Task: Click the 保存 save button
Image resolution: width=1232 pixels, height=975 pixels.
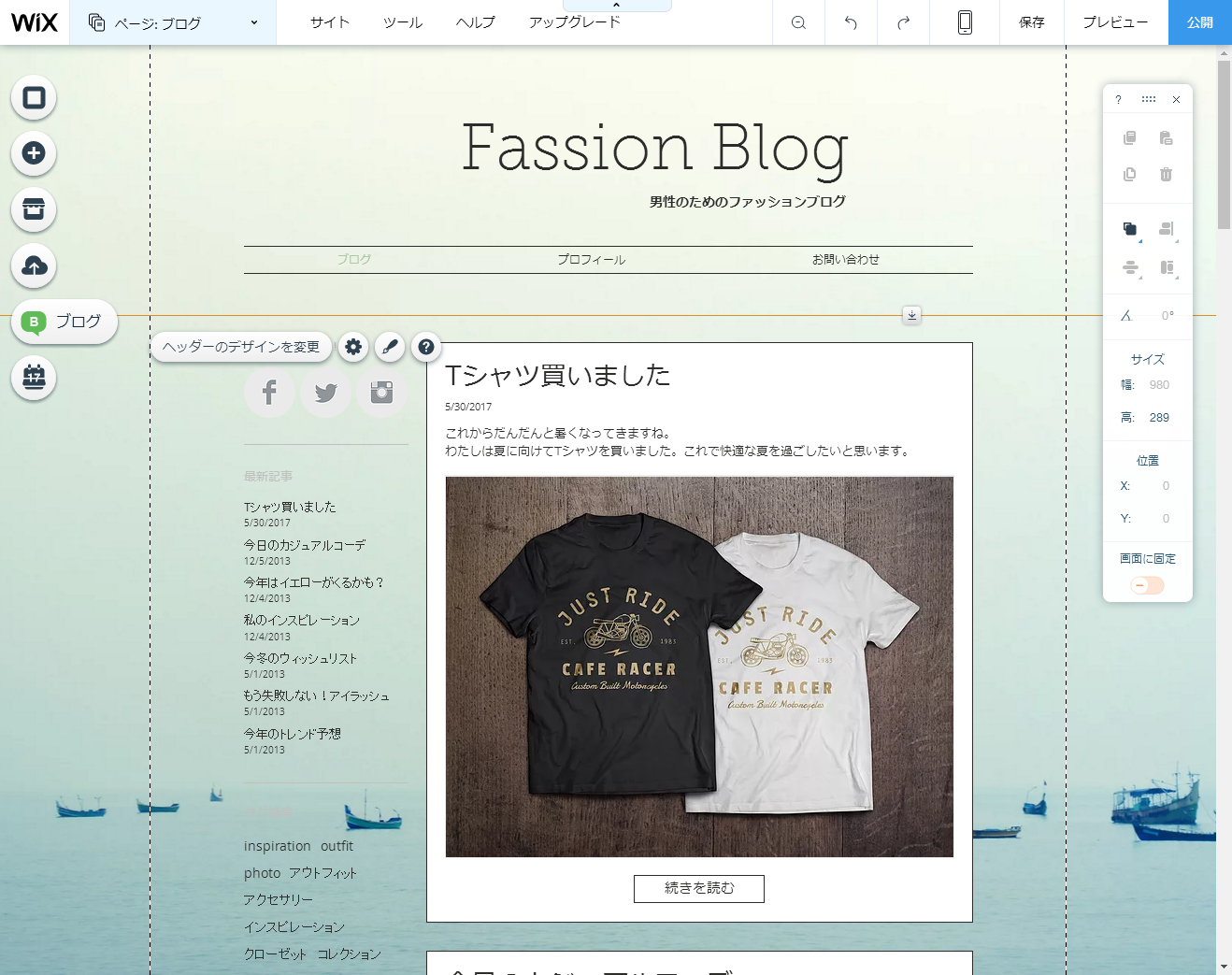Action: point(1032,22)
